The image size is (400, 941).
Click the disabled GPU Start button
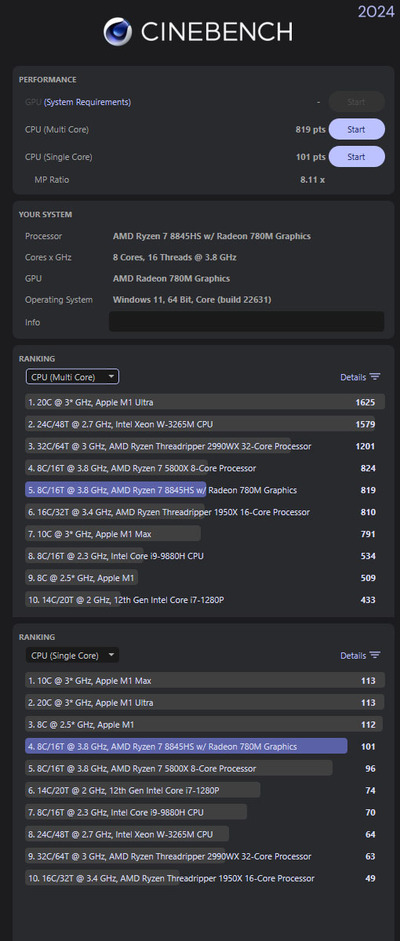click(x=356, y=102)
